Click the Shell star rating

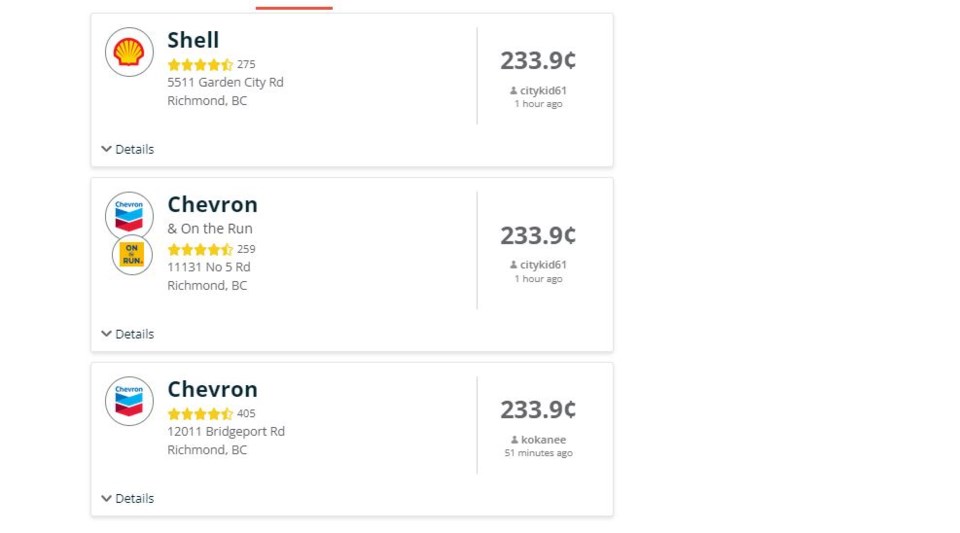click(200, 64)
